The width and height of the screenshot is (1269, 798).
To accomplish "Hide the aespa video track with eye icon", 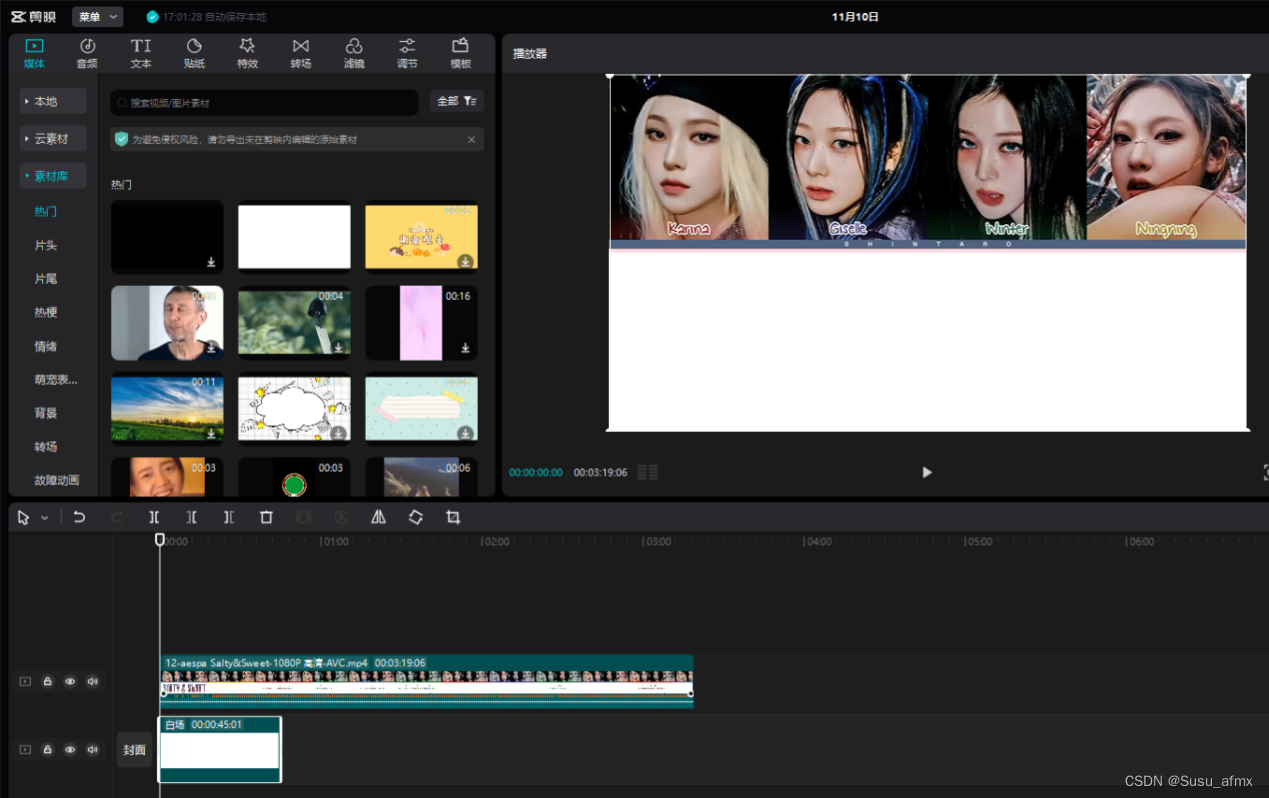I will coord(70,681).
